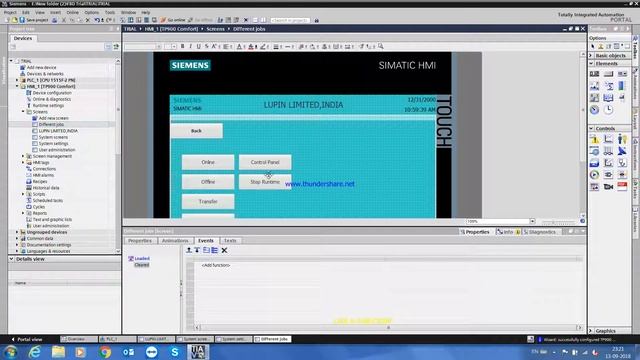Select the Button element in toolbox

pyautogui.click(x=608, y=74)
